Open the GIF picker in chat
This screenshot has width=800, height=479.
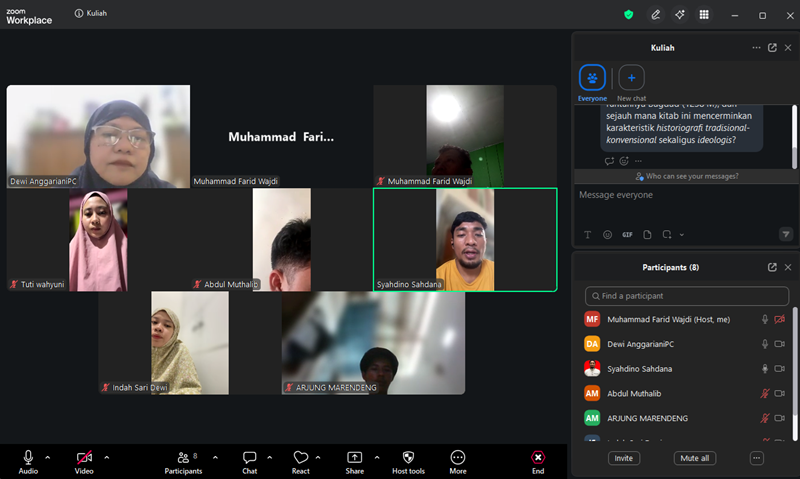(x=627, y=235)
